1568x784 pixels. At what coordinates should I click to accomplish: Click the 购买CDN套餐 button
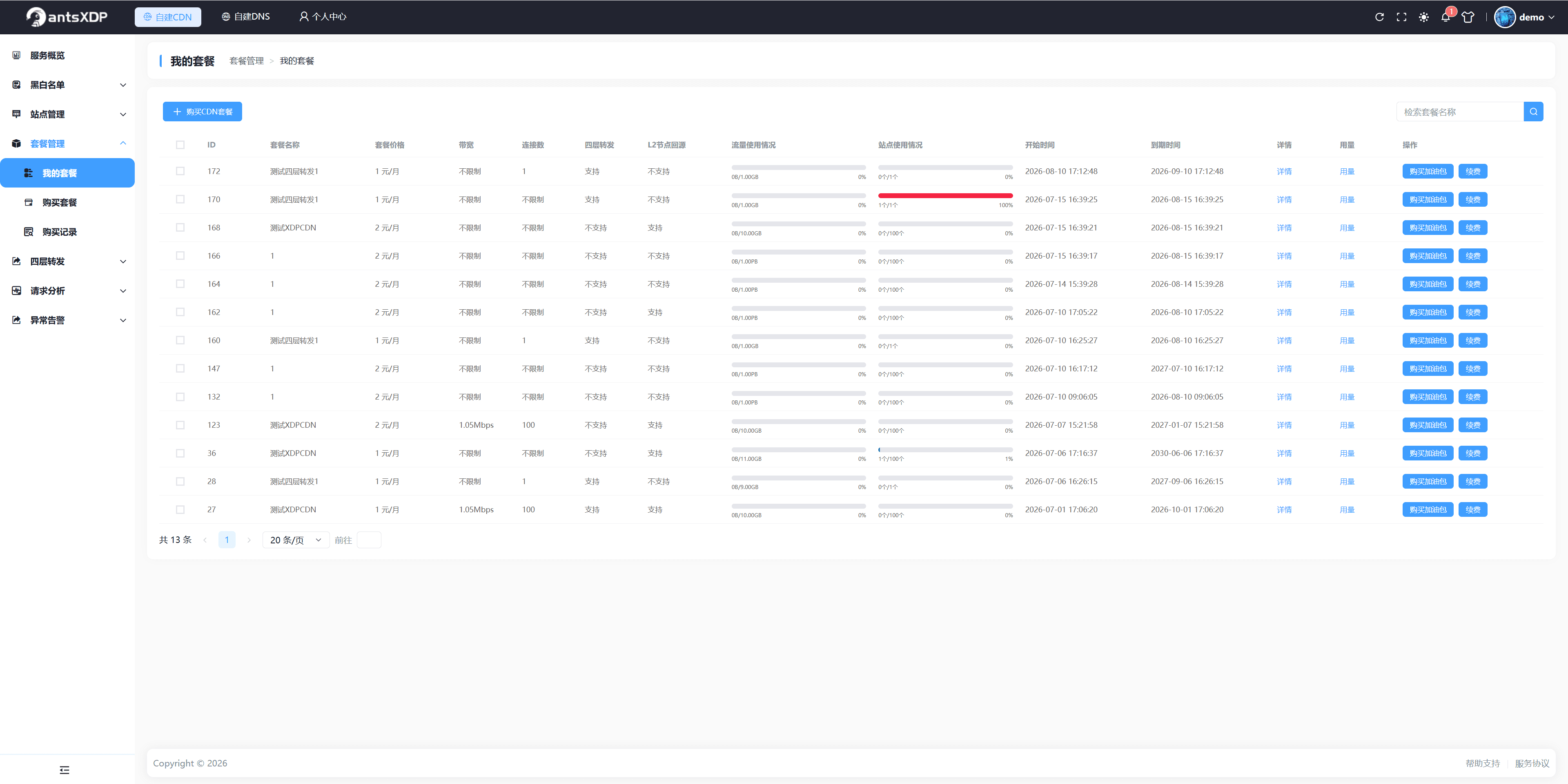point(202,112)
